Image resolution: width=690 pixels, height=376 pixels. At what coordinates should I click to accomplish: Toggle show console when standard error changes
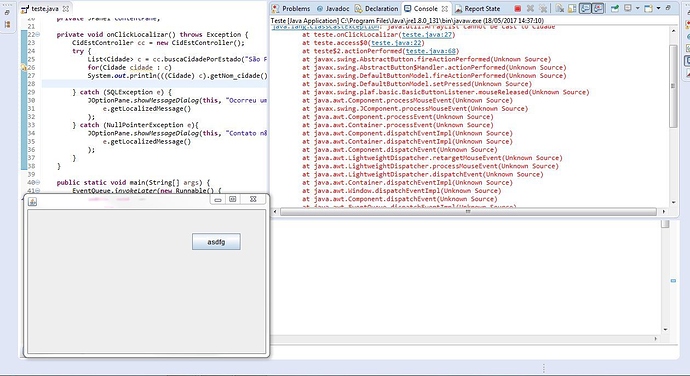click(x=598, y=8)
